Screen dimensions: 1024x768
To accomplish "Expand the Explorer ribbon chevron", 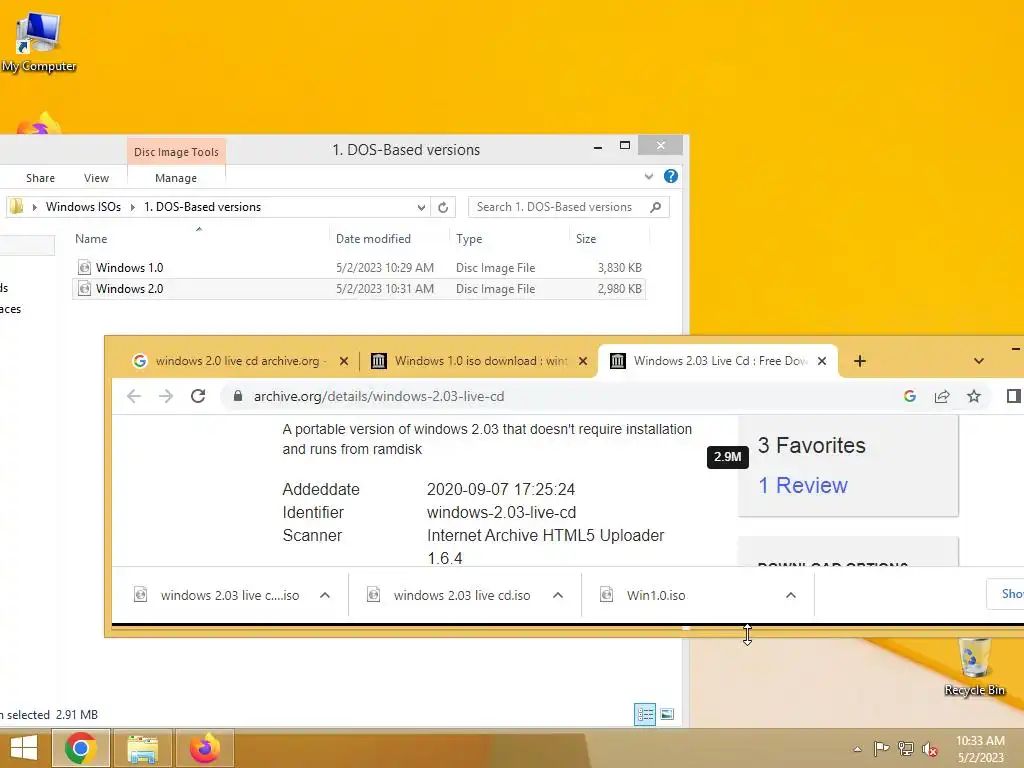I will 648,176.
